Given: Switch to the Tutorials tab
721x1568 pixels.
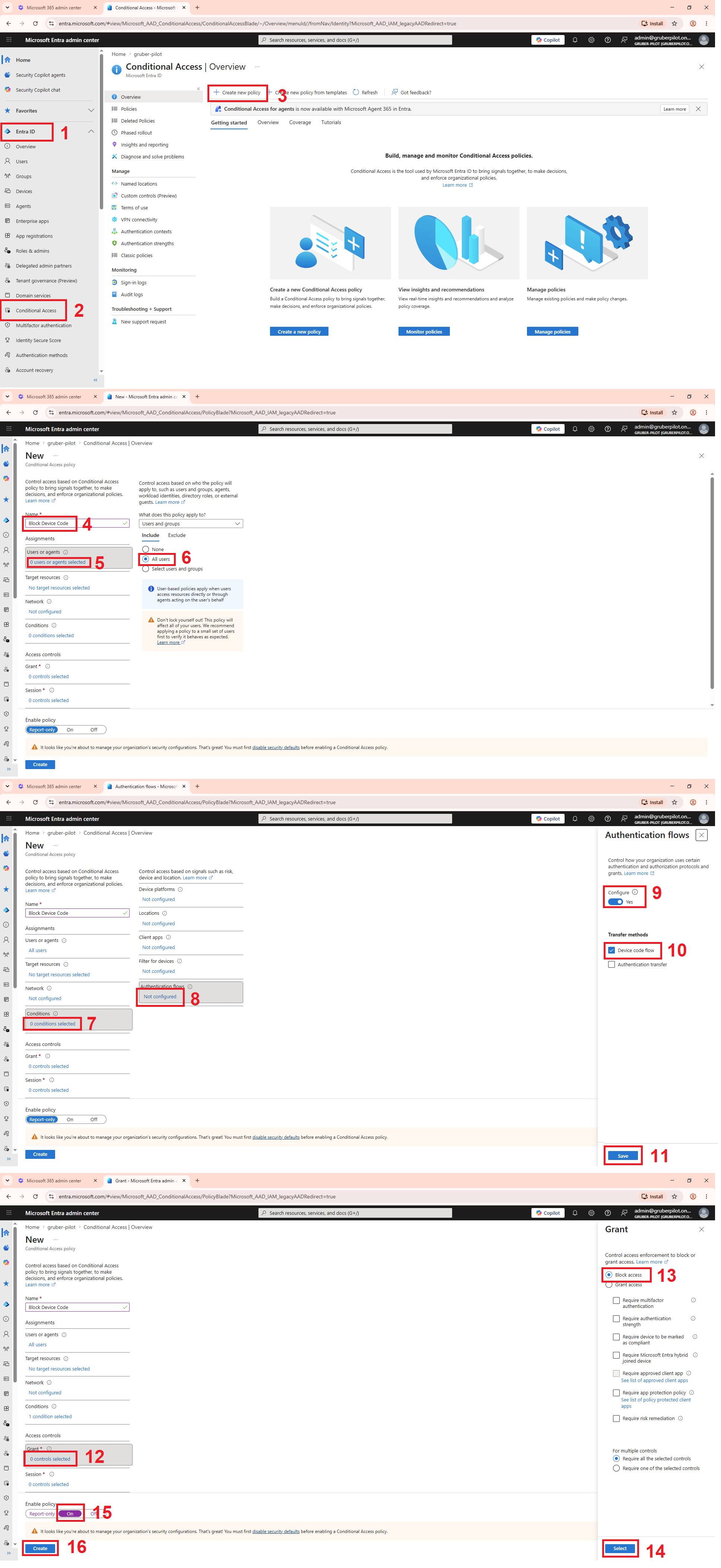Looking at the screenshot, I should click(x=331, y=123).
